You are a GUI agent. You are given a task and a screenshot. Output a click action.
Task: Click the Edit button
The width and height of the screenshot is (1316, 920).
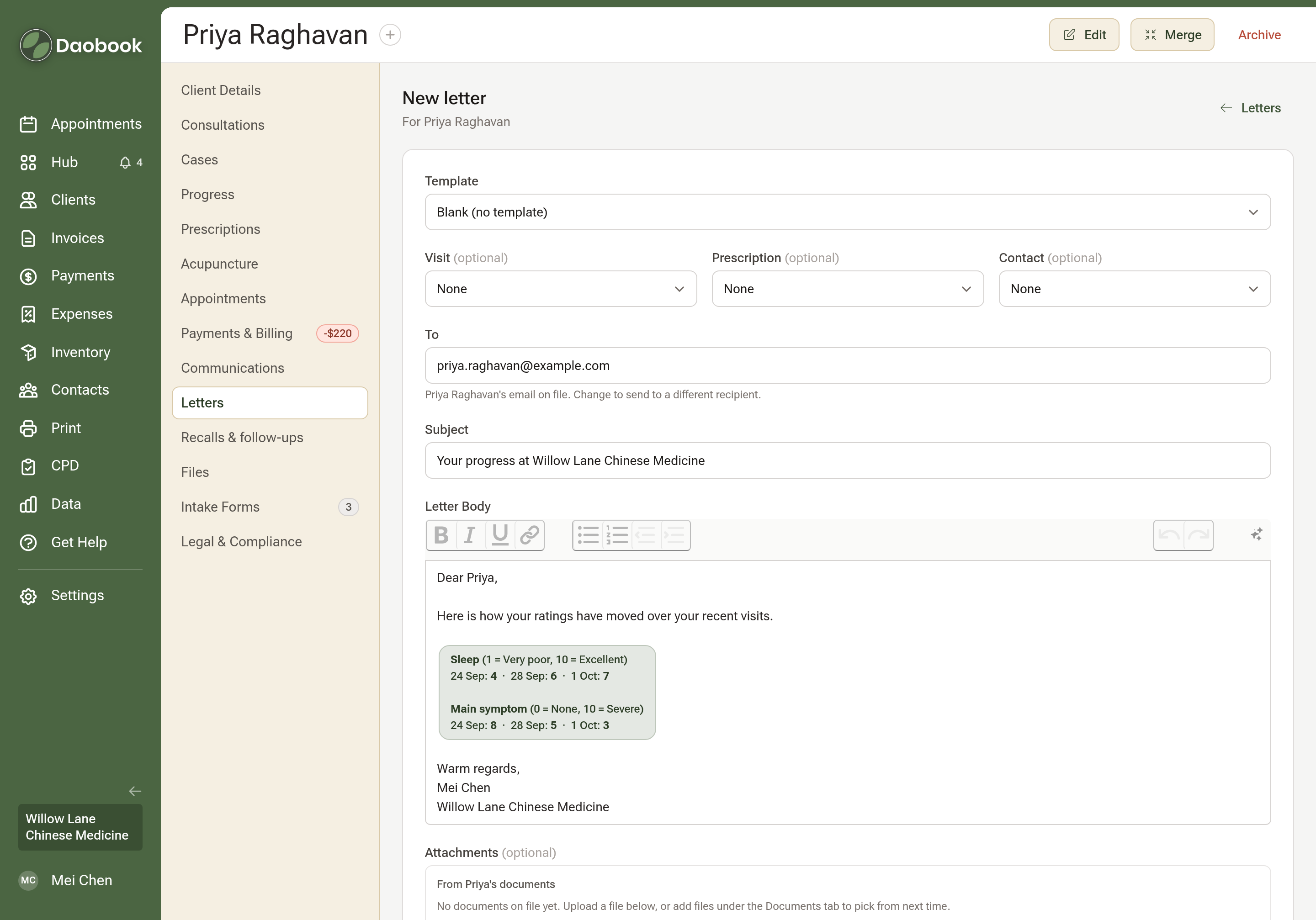pos(1084,35)
